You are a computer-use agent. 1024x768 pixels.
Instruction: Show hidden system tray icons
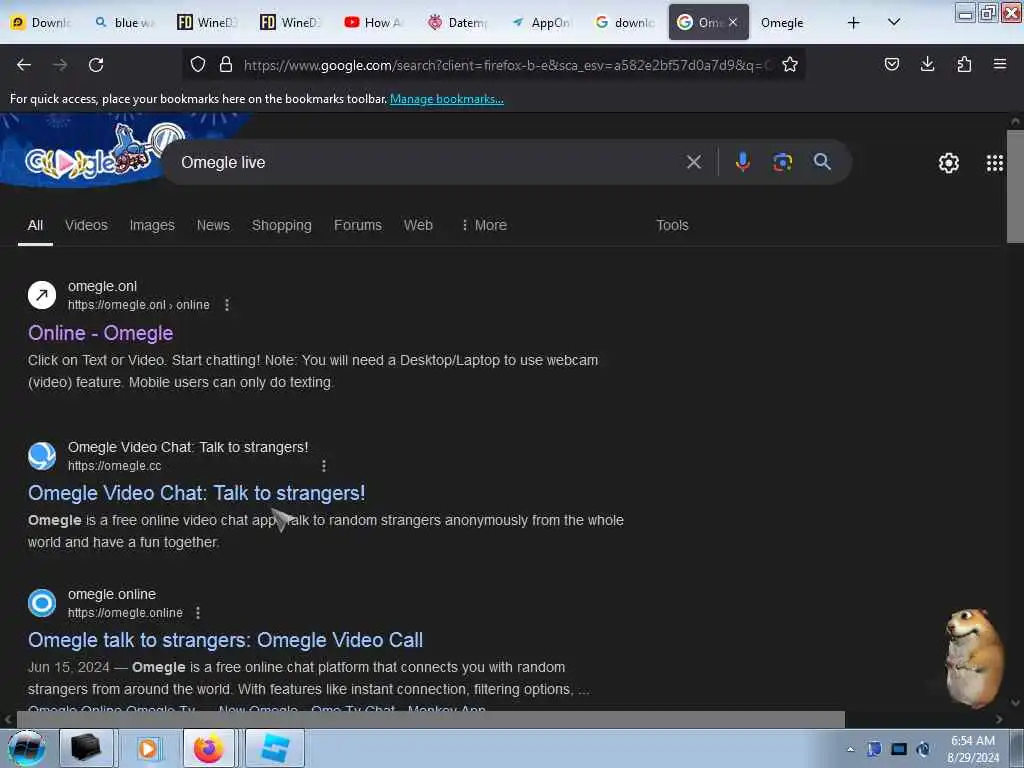coord(850,749)
